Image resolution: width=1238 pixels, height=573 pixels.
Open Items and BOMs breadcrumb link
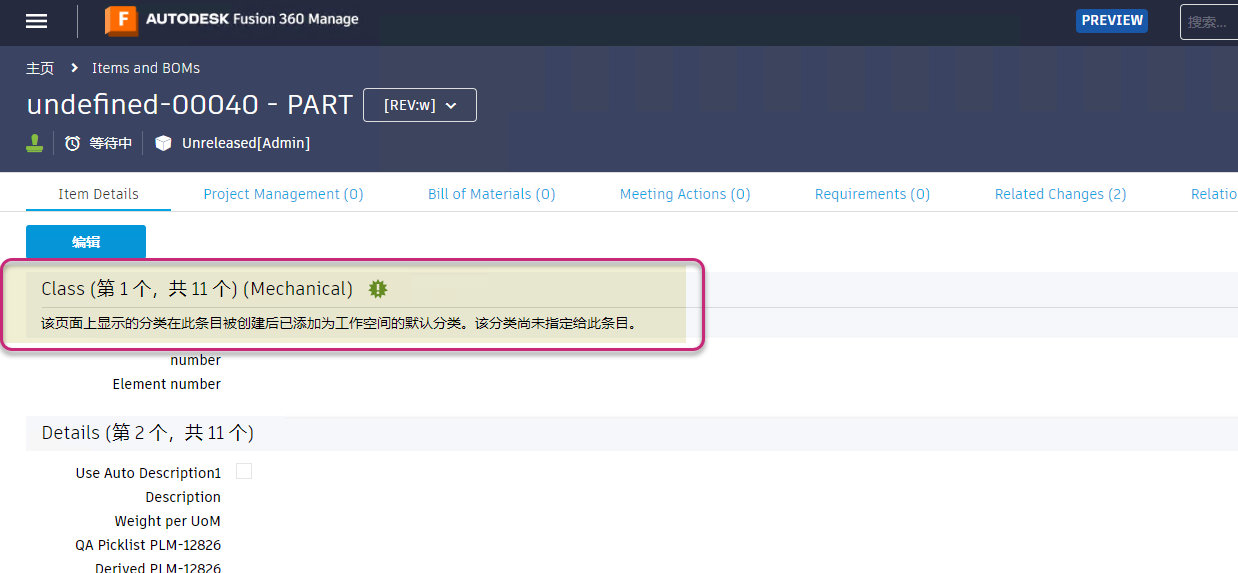tap(146, 68)
